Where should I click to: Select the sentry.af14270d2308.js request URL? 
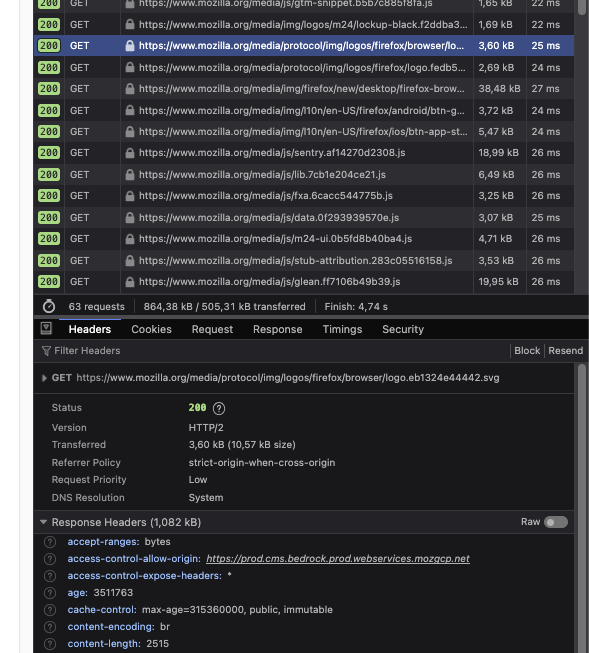coord(272,153)
